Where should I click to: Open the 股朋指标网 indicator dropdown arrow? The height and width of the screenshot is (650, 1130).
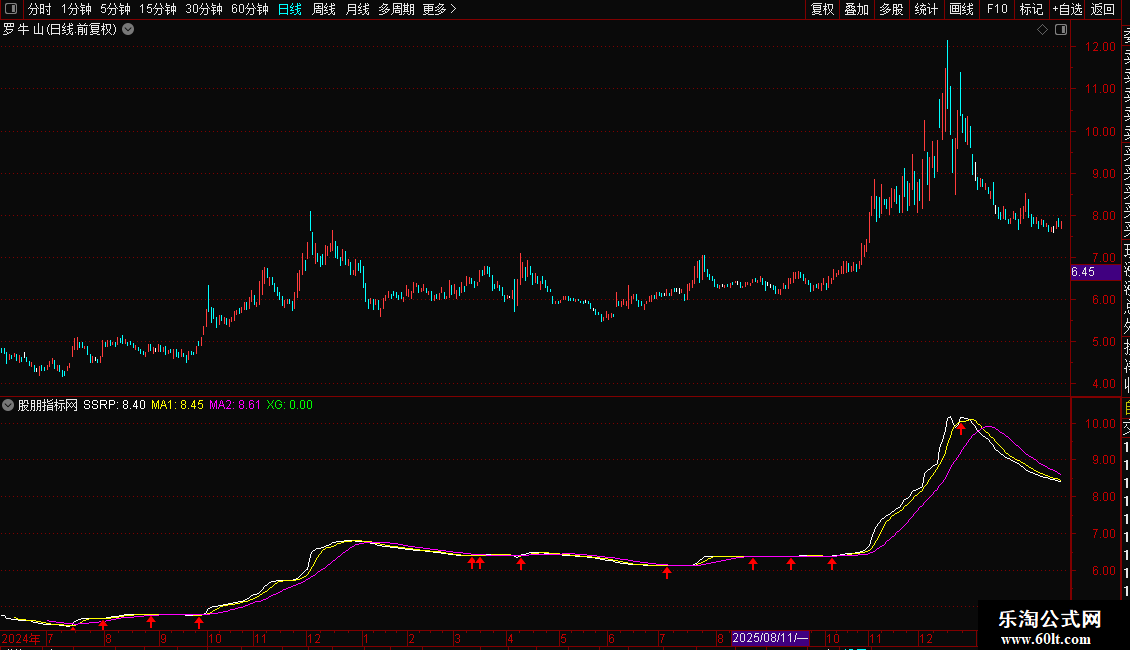pos(8,405)
